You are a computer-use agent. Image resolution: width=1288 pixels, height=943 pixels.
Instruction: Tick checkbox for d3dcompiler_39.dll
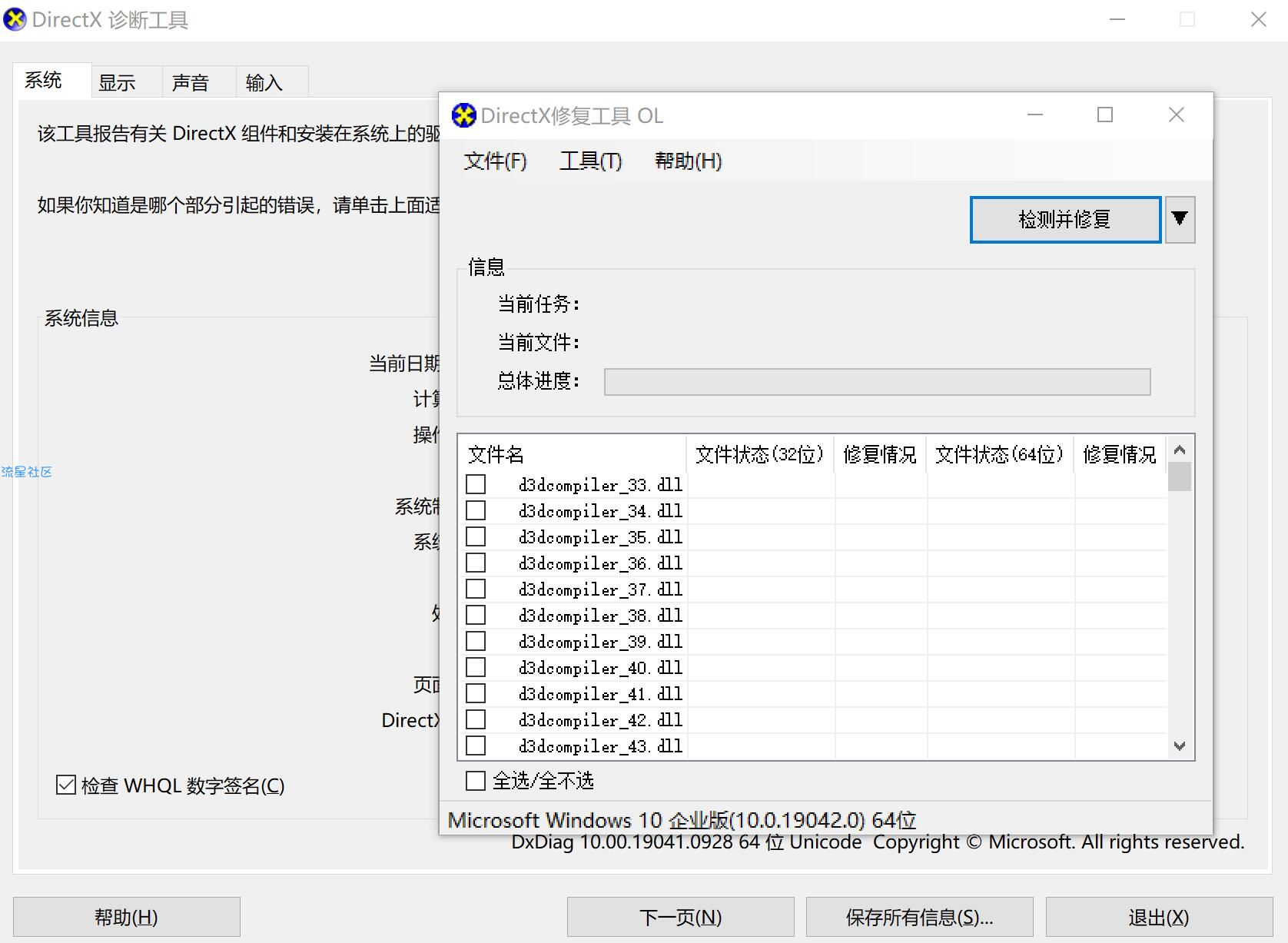[x=476, y=641]
